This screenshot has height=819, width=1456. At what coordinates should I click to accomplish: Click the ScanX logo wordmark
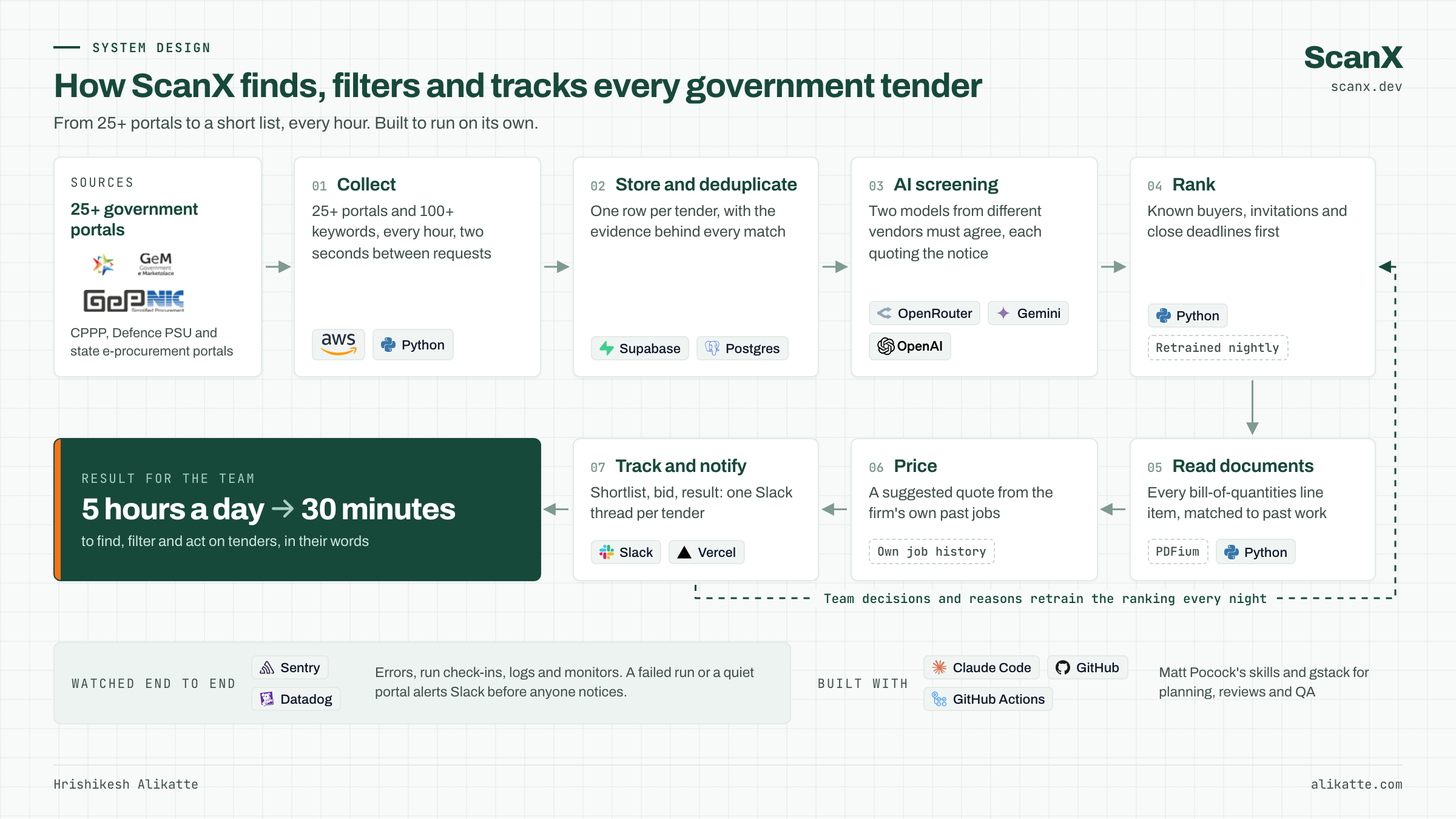1353,58
